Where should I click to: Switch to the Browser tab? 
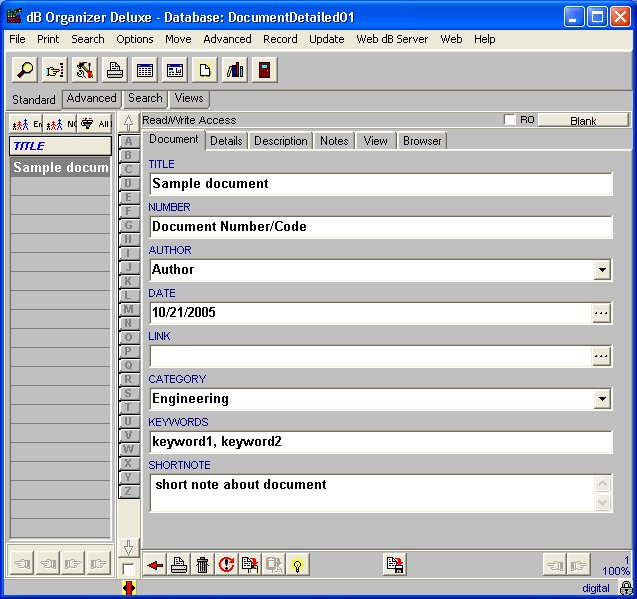click(x=422, y=141)
